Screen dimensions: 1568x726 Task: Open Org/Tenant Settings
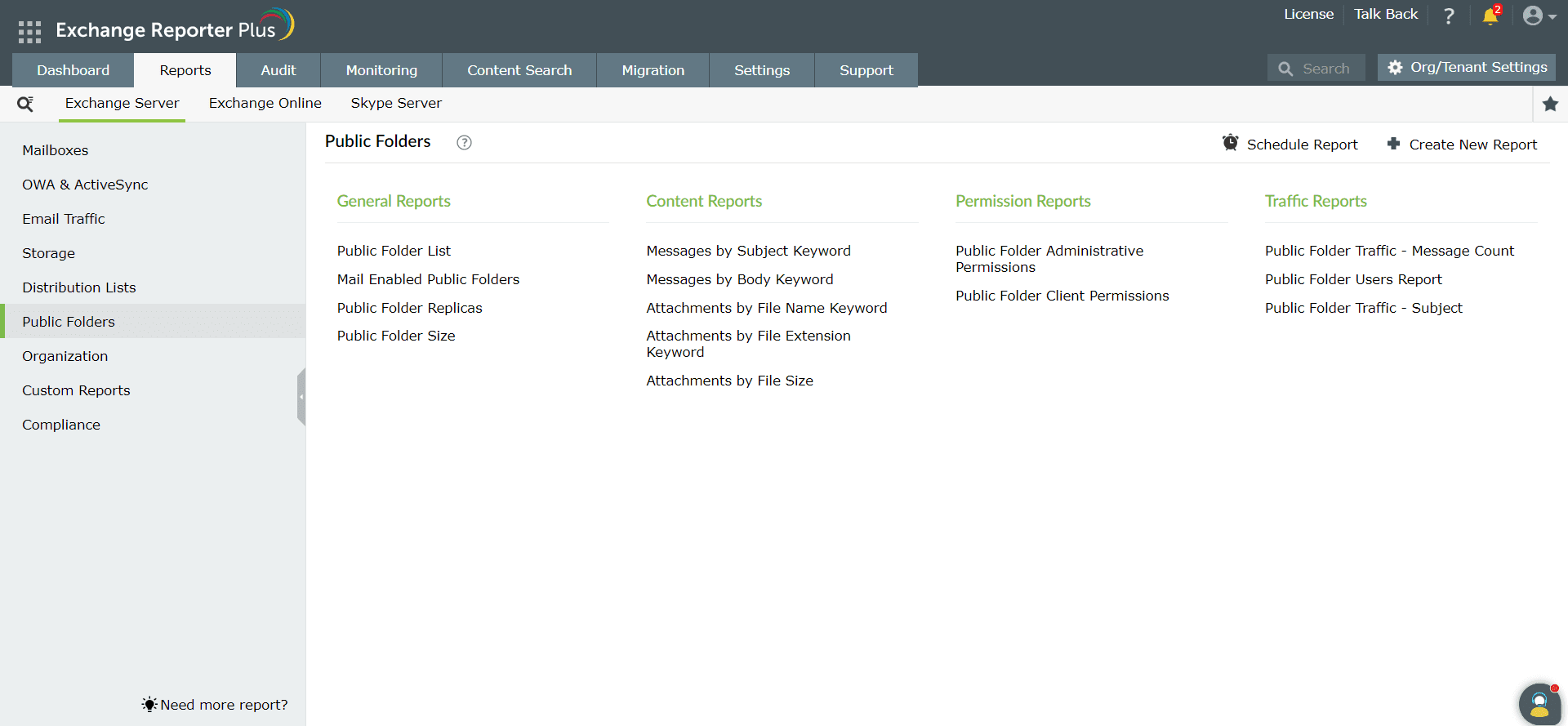tap(1467, 68)
